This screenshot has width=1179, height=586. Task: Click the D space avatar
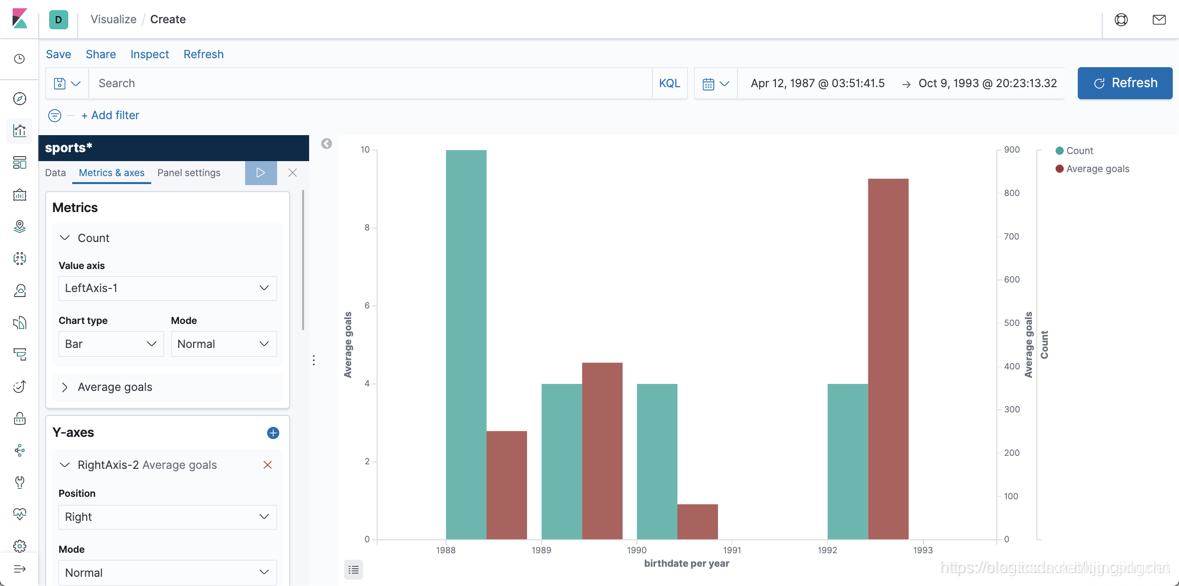(x=59, y=20)
